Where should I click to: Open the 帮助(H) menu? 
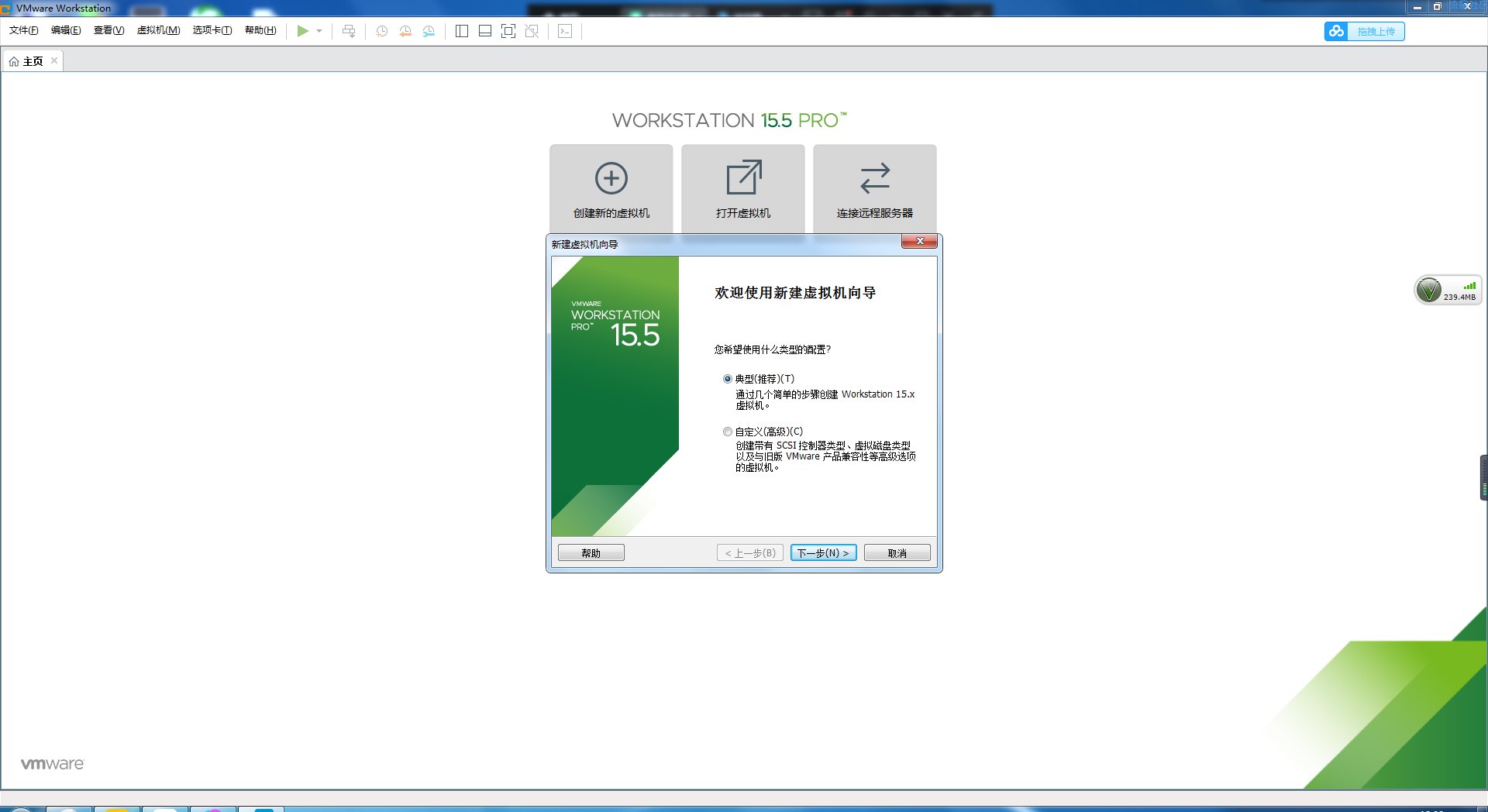(260, 30)
